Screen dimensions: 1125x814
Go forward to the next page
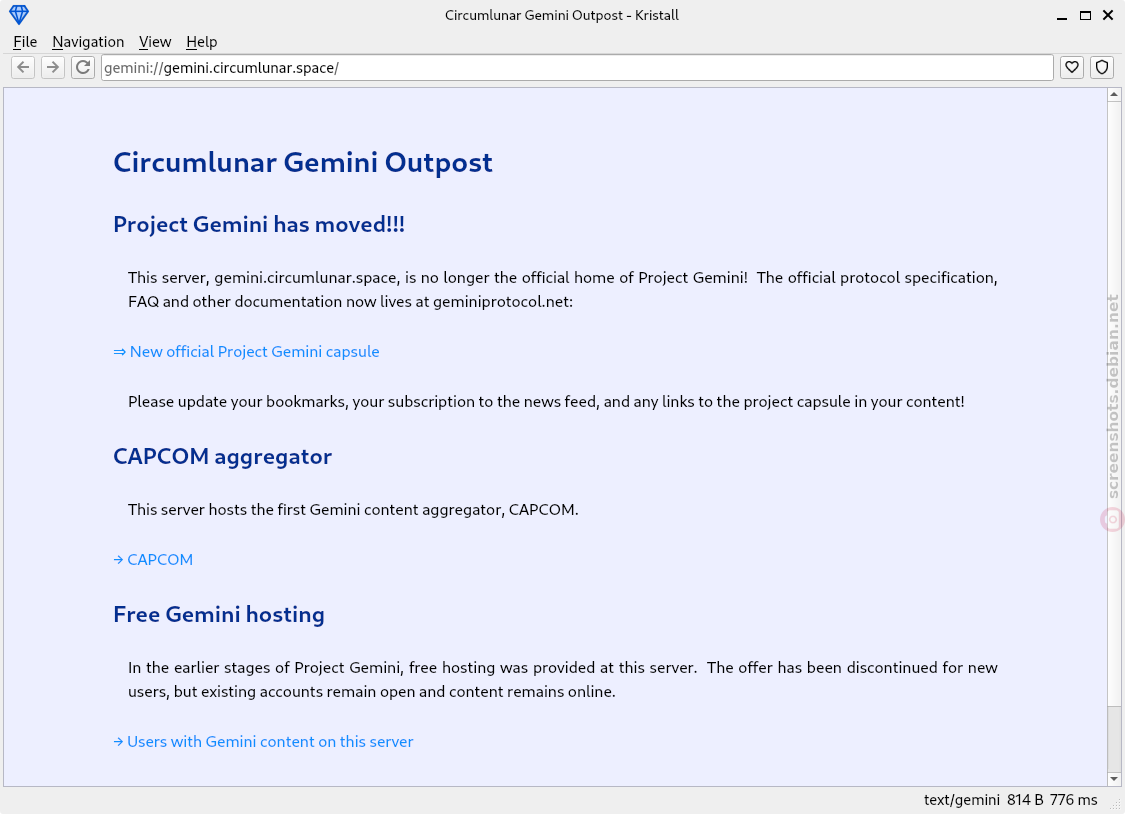click(53, 67)
